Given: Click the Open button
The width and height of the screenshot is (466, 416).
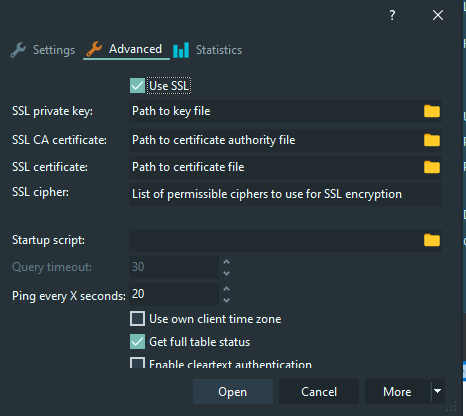Looking at the screenshot, I should click(x=233, y=392).
